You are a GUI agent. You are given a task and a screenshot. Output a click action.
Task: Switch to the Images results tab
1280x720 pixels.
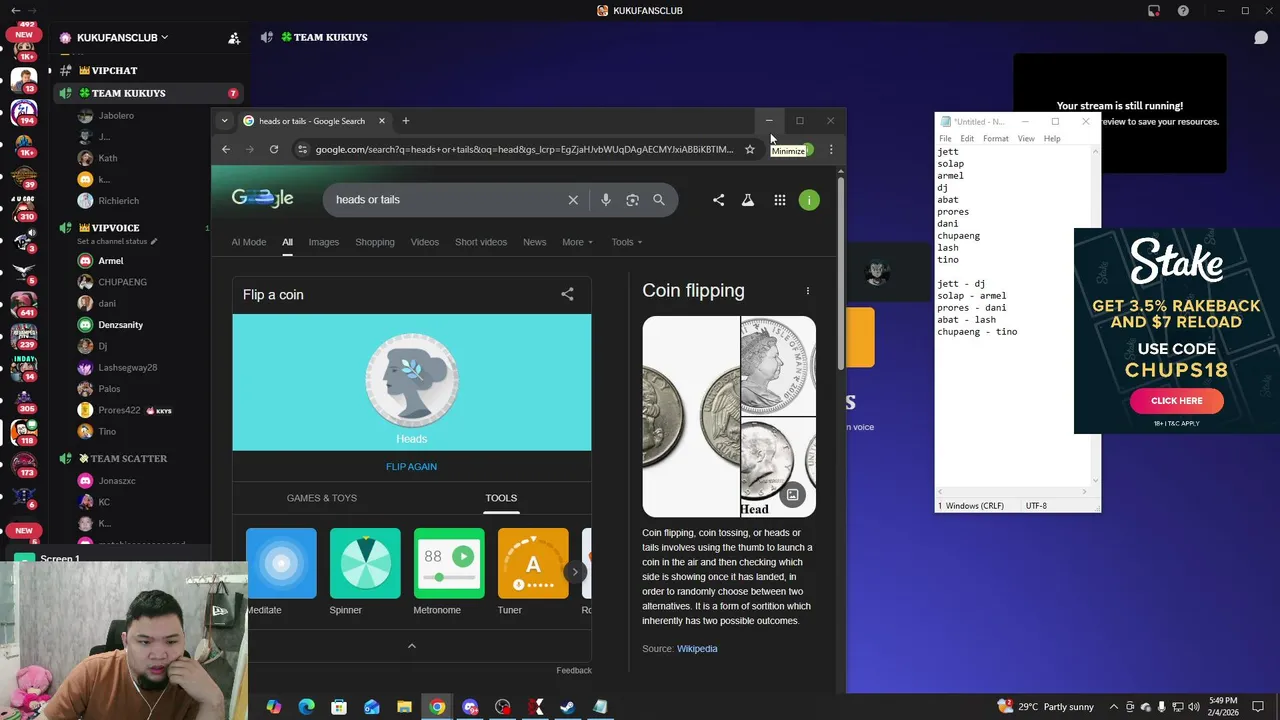[323, 242]
